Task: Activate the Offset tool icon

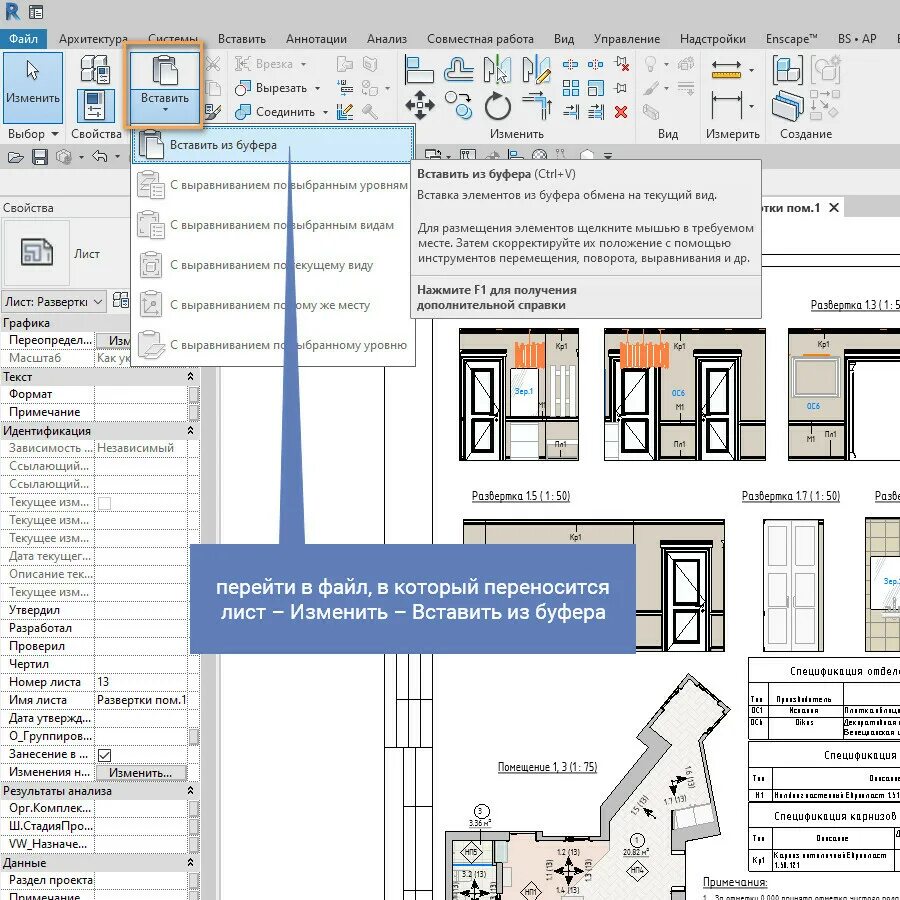Action: [x=459, y=69]
